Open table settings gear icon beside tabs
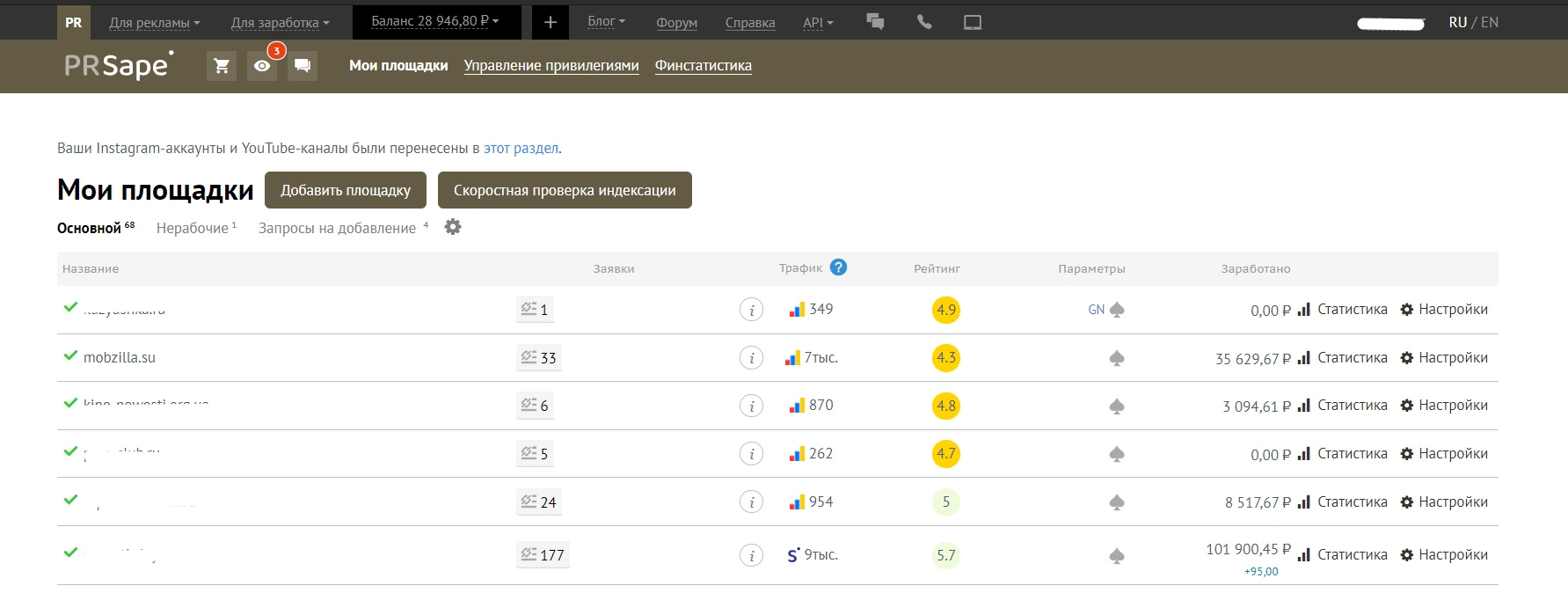1568x593 pixels. 453,227
